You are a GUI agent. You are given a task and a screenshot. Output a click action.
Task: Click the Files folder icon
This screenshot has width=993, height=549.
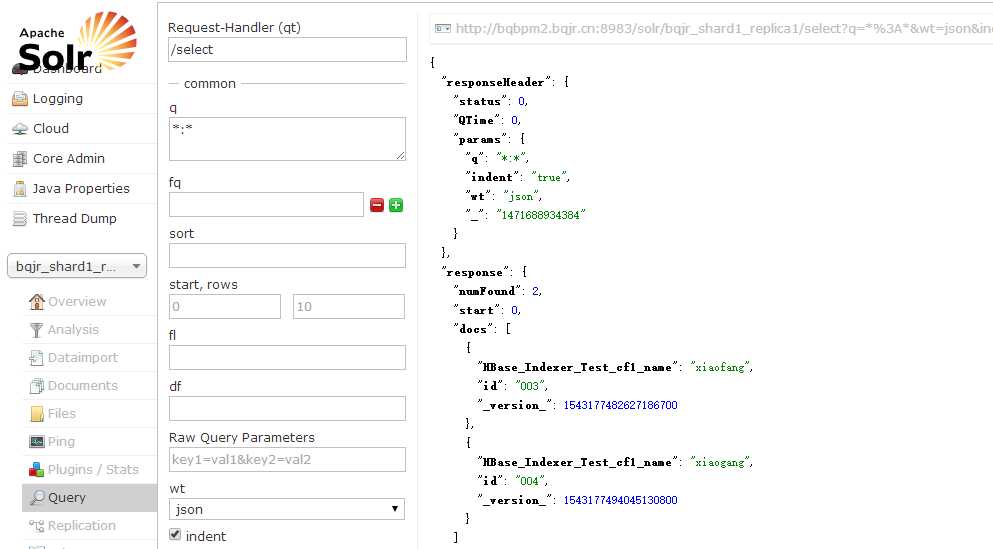(x=37, y=413)
